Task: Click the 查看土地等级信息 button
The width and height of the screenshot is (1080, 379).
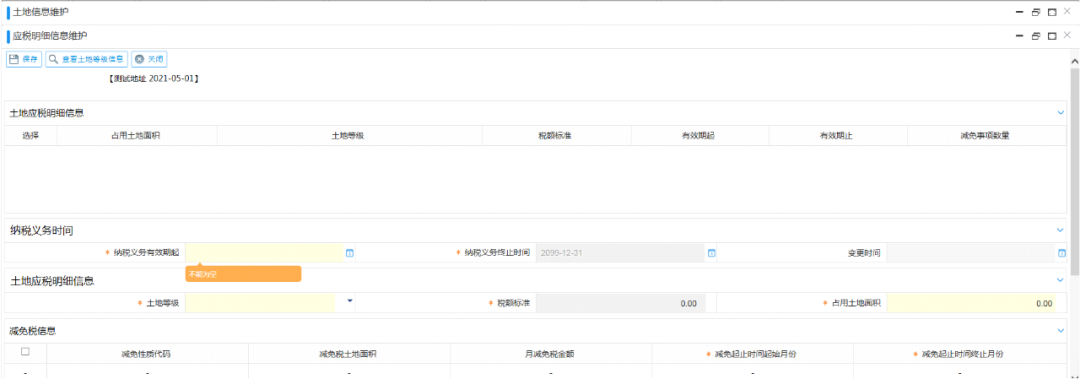Action: [x=87, y=59]
